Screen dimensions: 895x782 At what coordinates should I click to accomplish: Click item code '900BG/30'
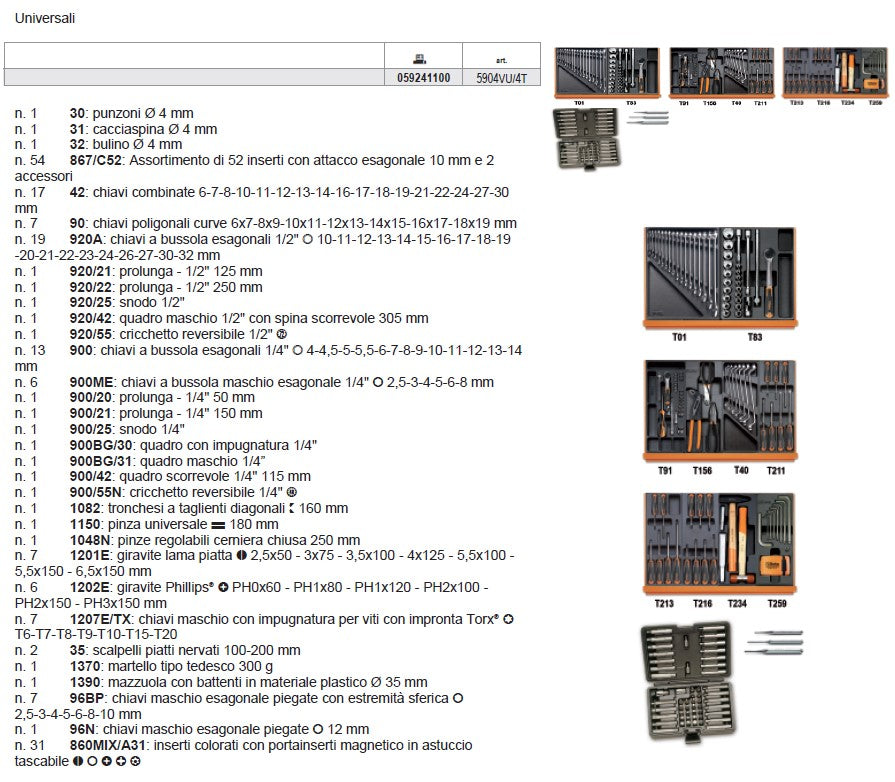pos(100,445)
